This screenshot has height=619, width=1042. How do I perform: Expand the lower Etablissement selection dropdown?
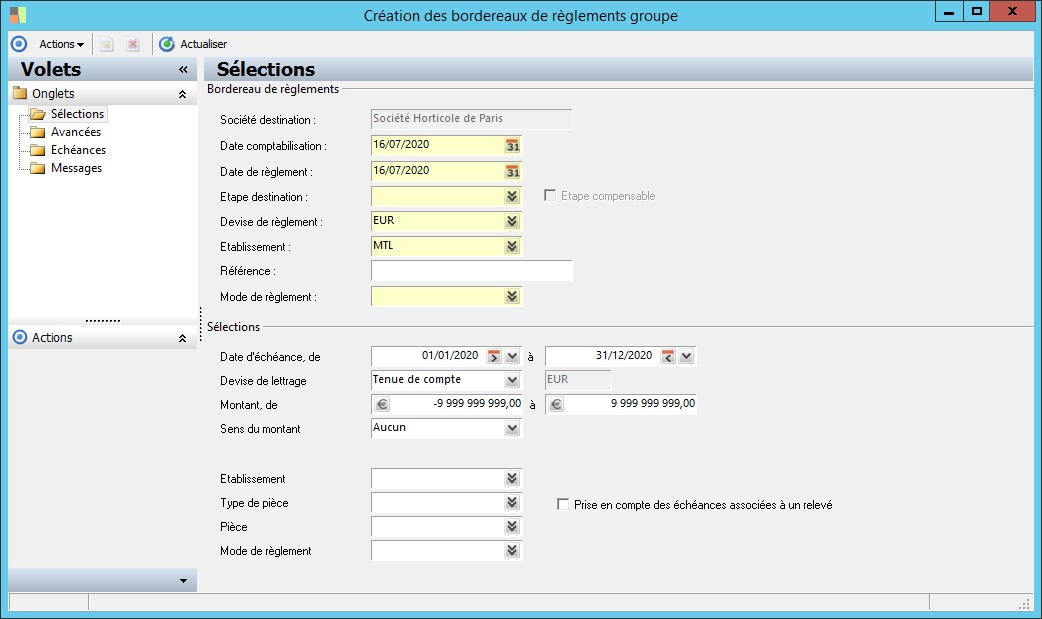tap(512, 478)
